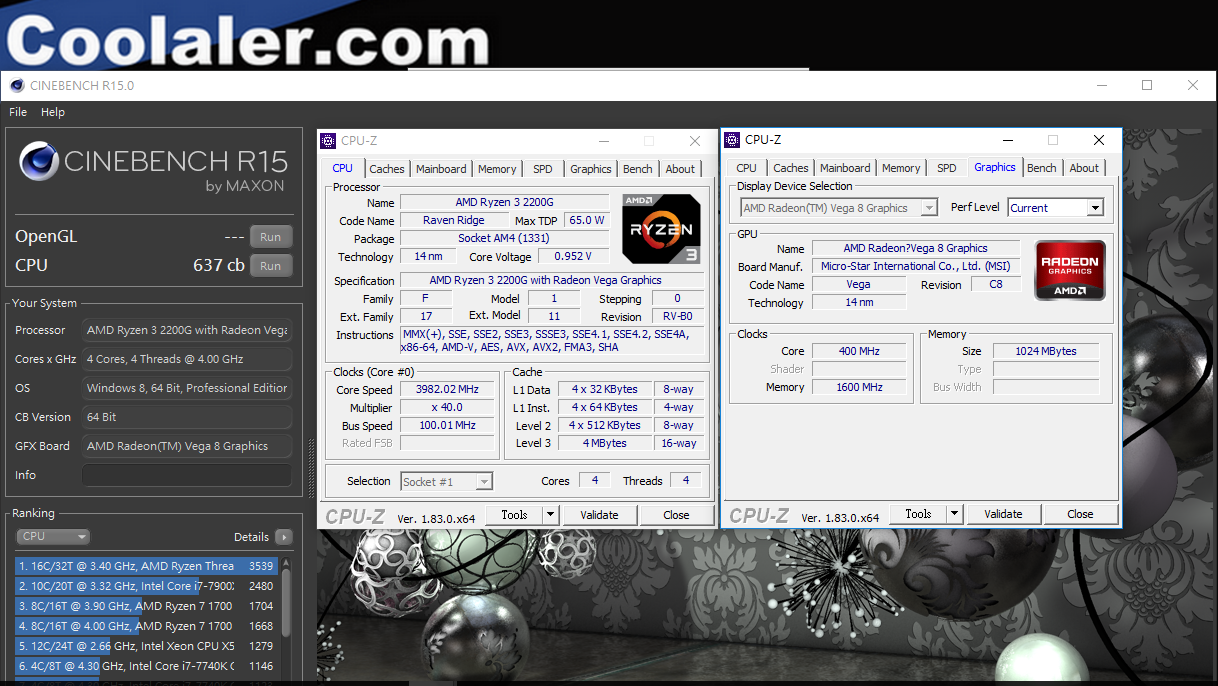1218x686 pixels.
Task: Click the Multiplier value x 40.0
Action: tap(447, 408)
